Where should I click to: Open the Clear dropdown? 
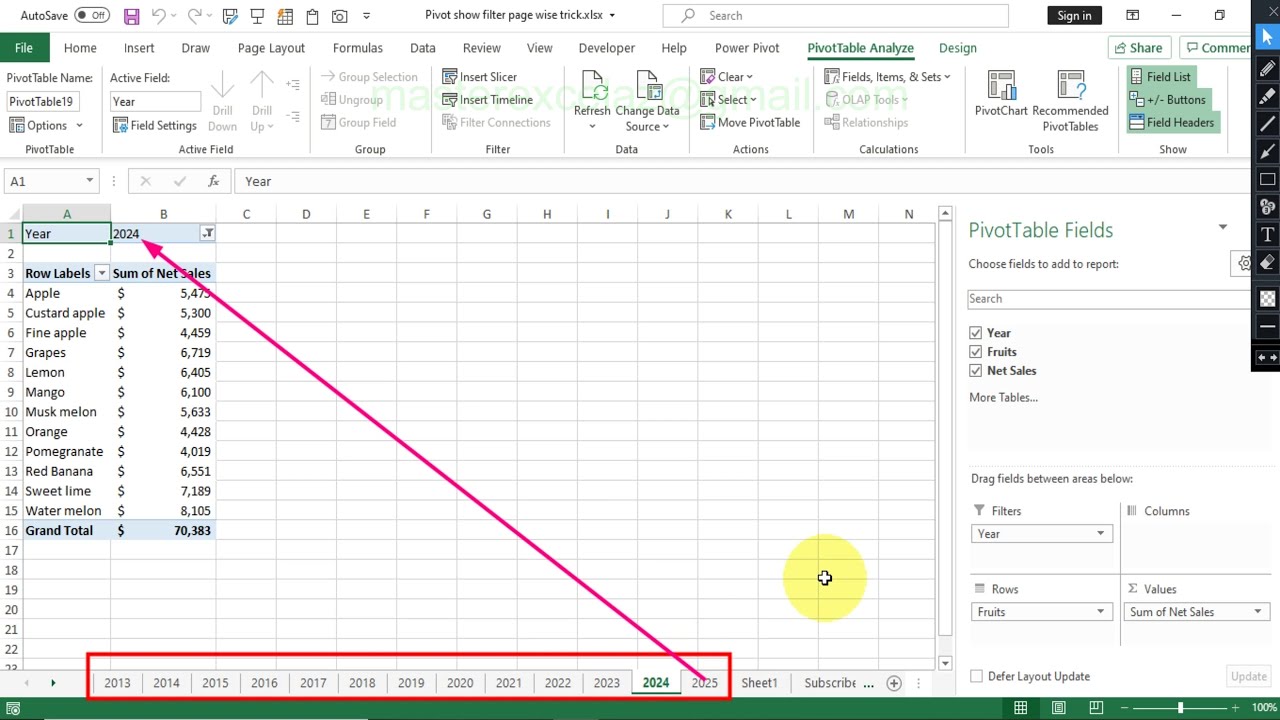click(726, 77)
